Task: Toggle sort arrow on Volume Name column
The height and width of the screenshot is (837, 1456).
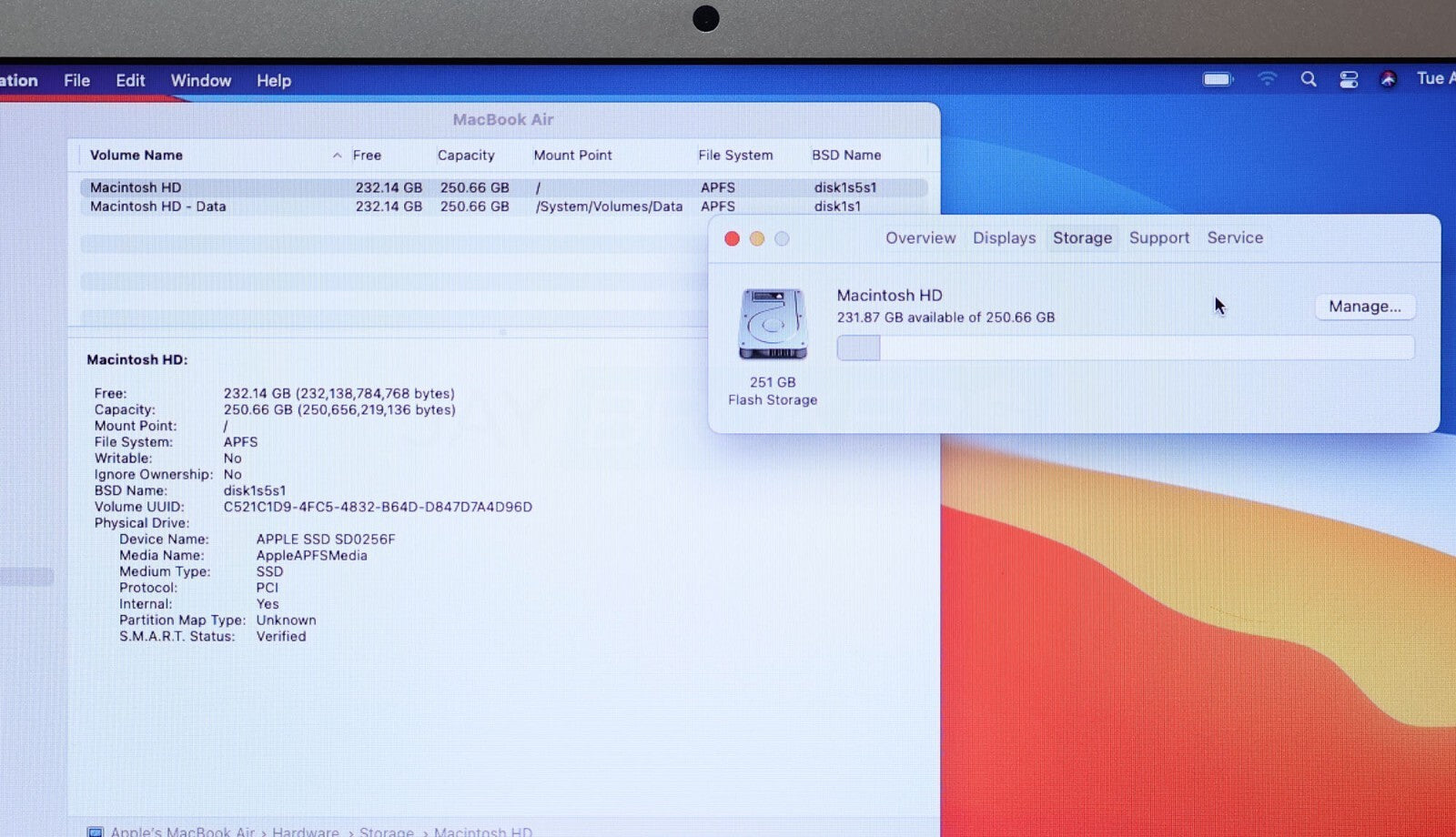Action: click(x=337, y=156)
